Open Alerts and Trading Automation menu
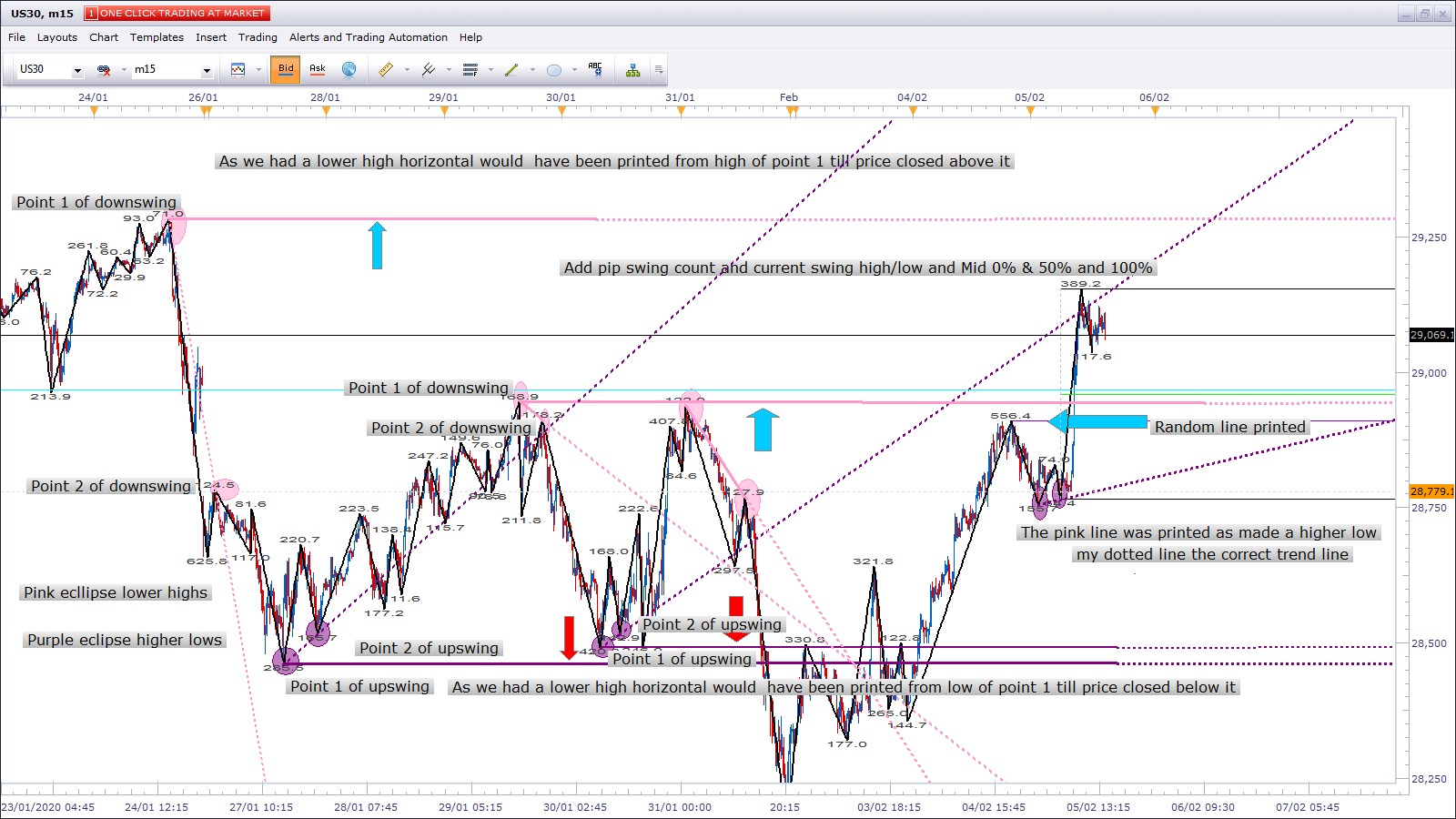Viewport: 1456px width, 819px height. 369,37
